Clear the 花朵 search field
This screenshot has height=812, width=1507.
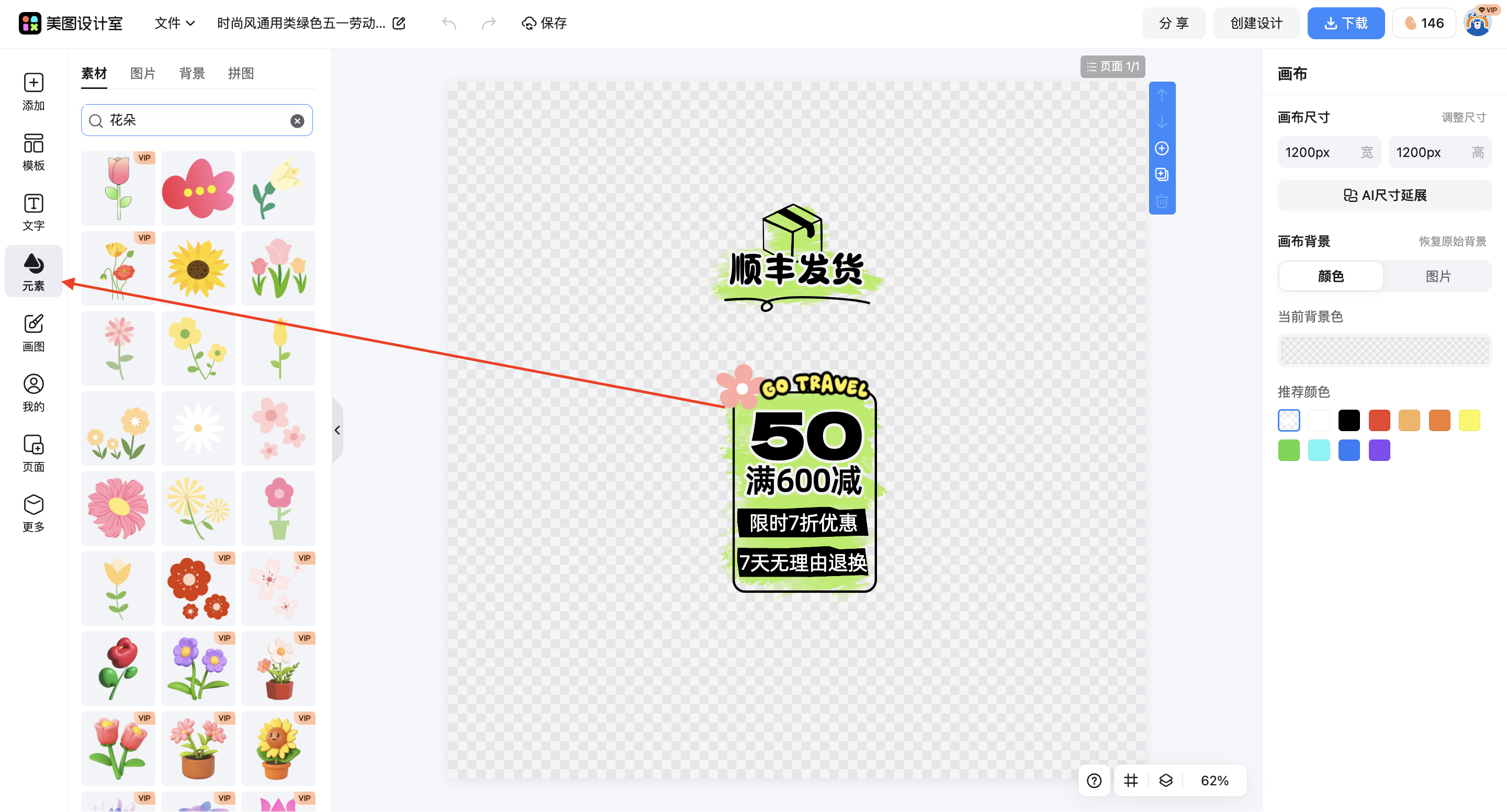(x=297, y=120)
